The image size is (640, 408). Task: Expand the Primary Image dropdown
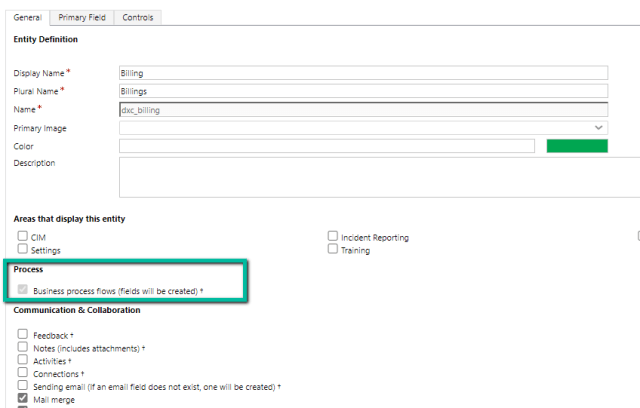tap(363, 128)
